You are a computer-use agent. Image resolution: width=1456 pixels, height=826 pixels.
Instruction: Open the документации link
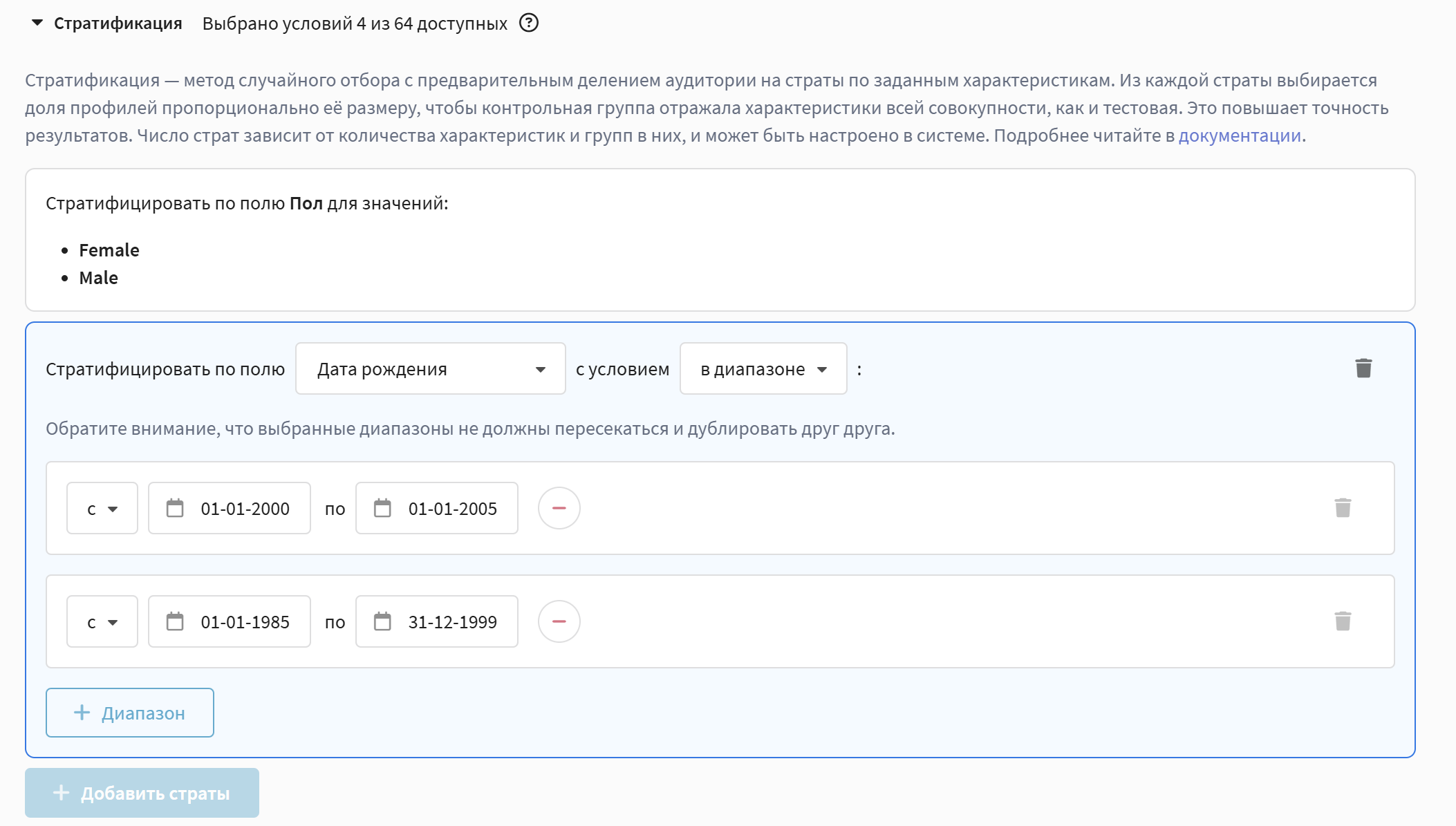coord(1239,135)
